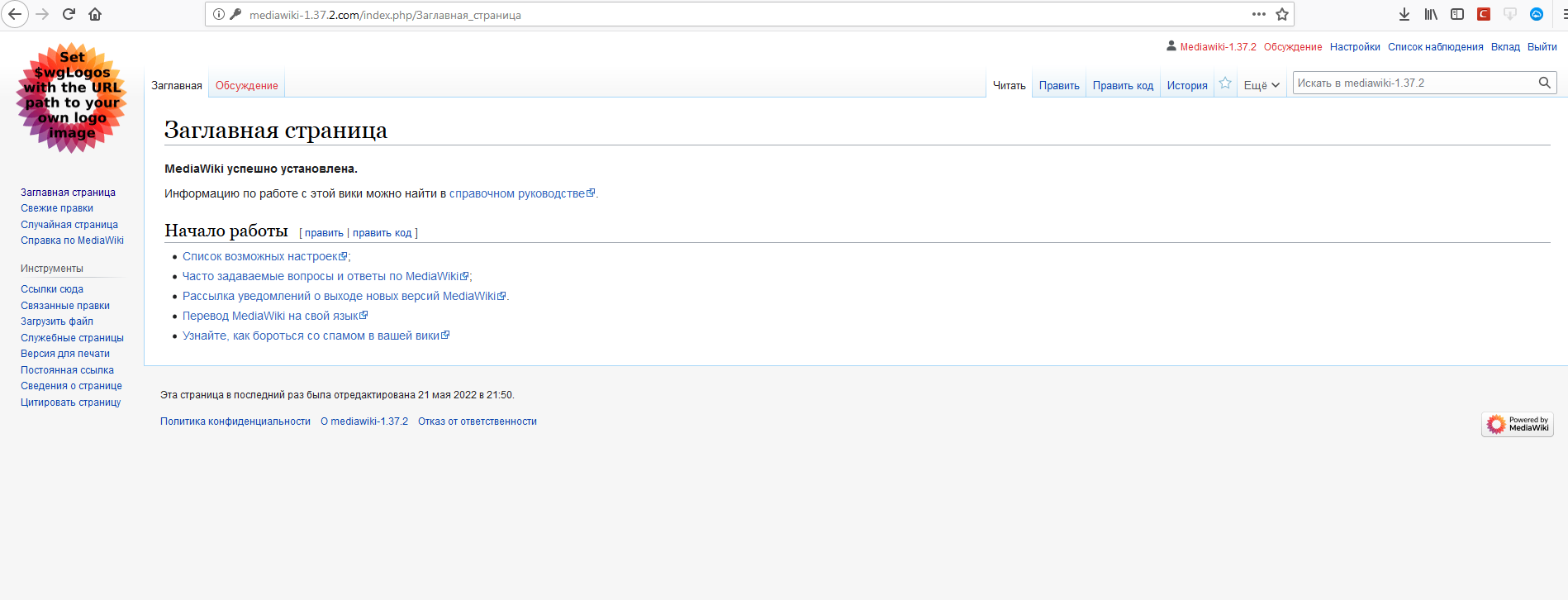Click the MediaWiki sunflower logo
The height and width of the screenshot is (600, 1568).
coord(72,98)
